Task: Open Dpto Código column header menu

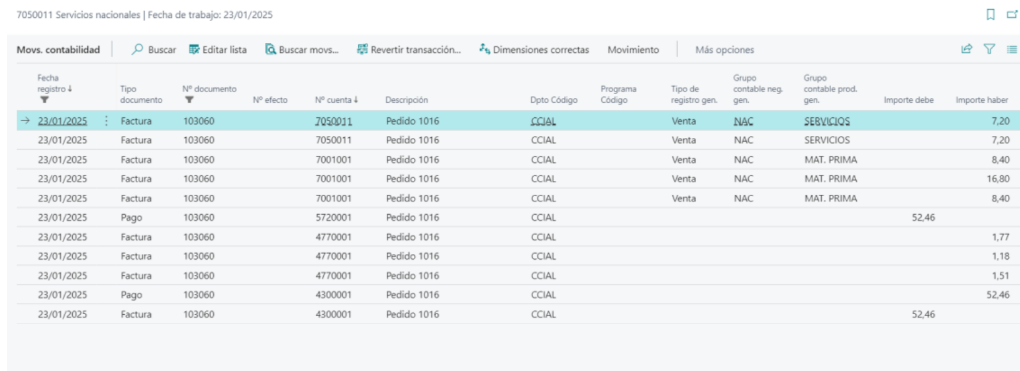Action: pos(554,100)
